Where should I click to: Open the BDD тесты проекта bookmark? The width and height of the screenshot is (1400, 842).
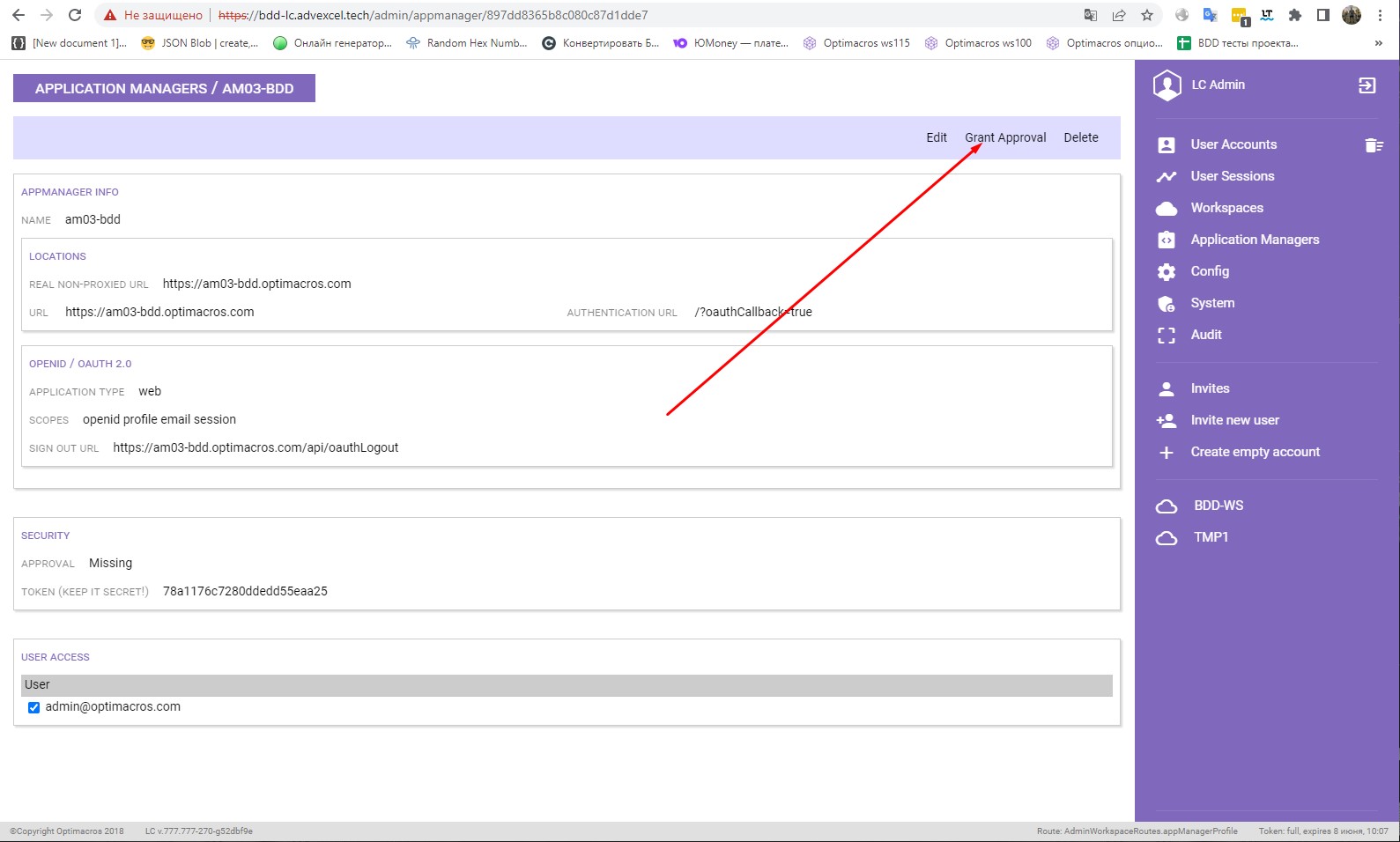[1238, 42]
